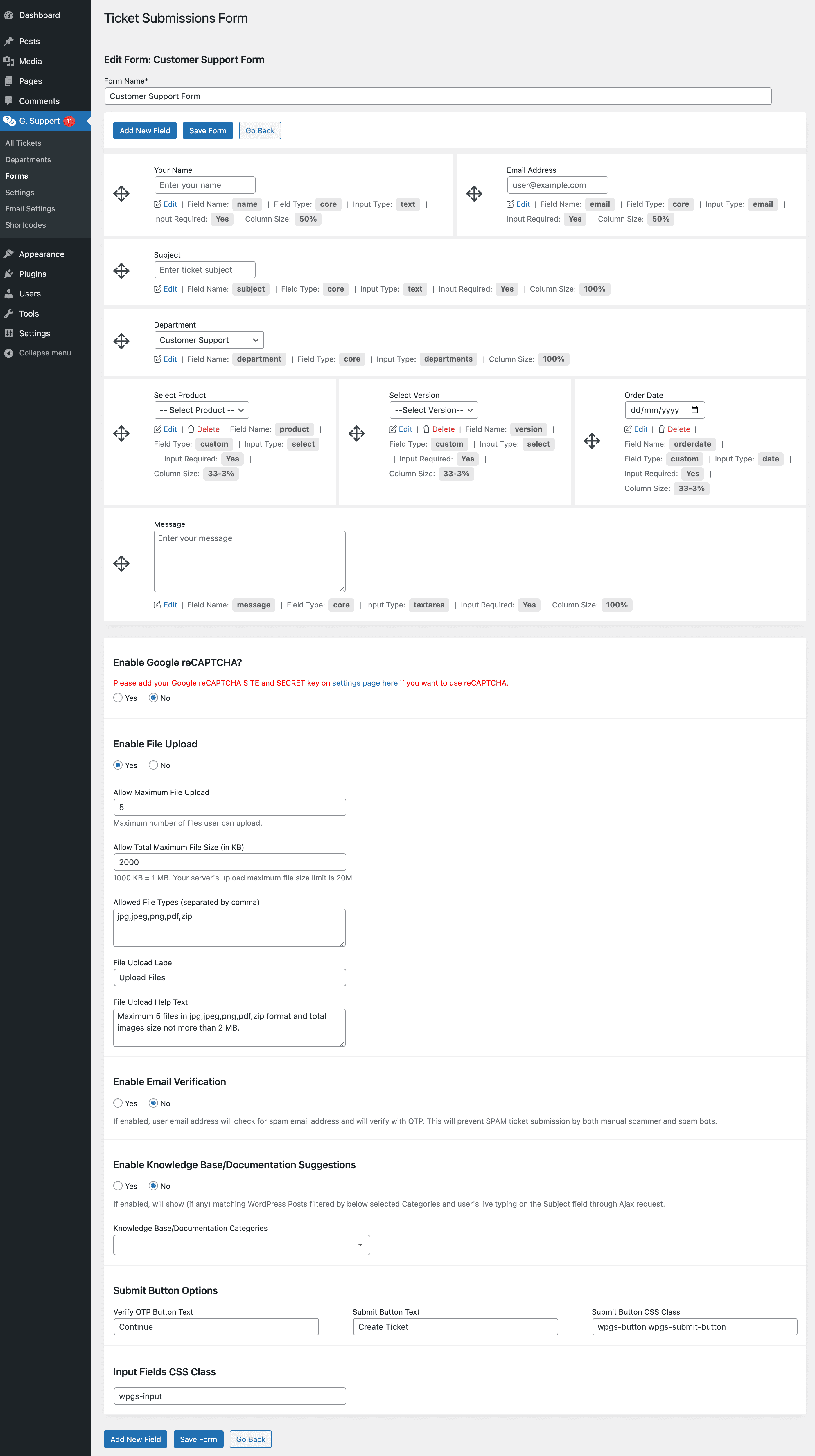This screenshot has height=1456, width=815.
Task: Click the Allowed File Types textarea
Action: (x=229, y=927)
